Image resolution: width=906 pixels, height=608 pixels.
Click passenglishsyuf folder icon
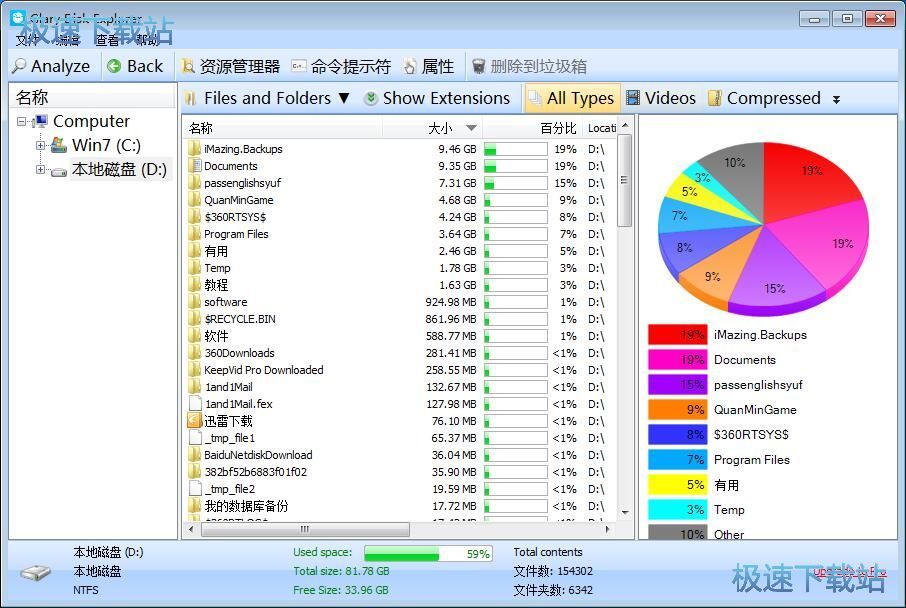click(195, 183)
